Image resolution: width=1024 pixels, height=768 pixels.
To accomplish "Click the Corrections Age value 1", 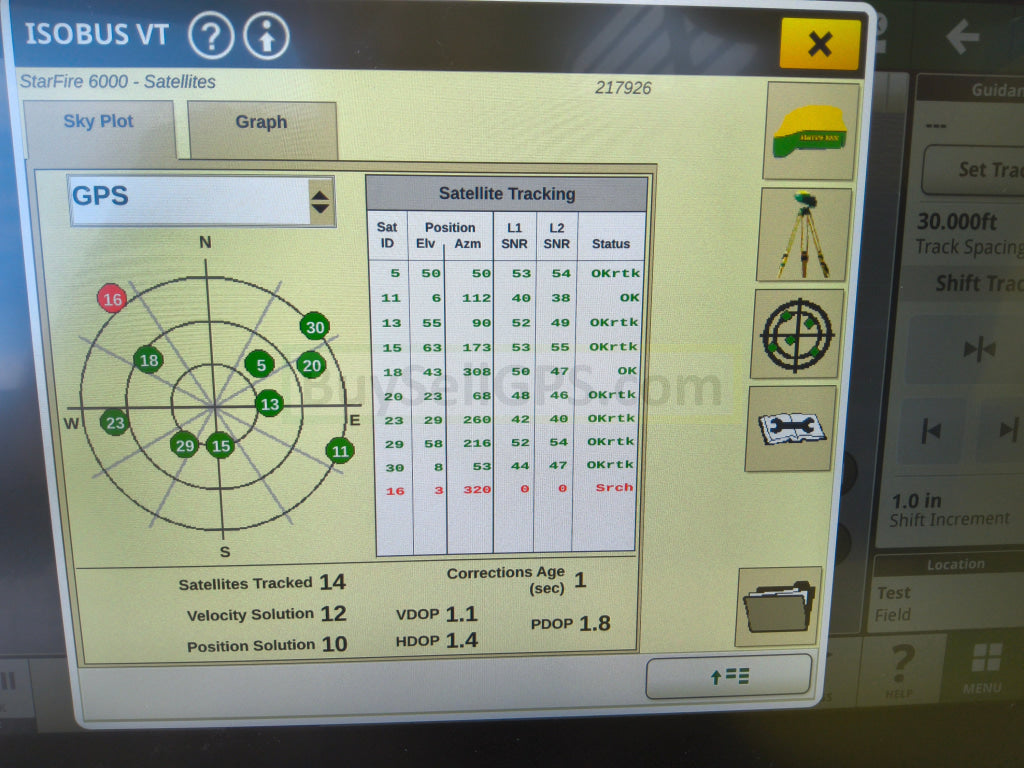I will (x=580, y=579).
